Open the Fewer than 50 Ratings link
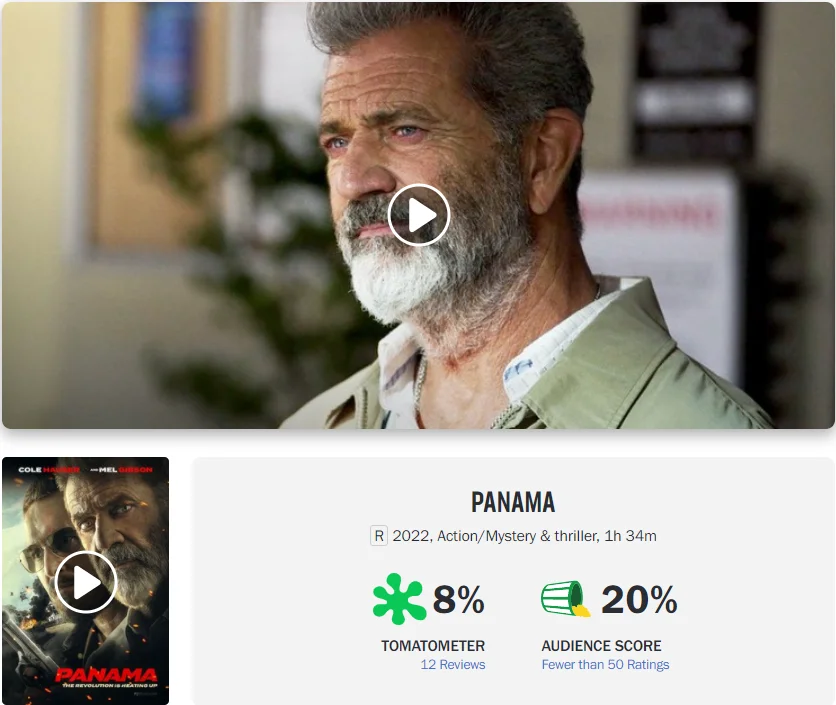This screenshot has height=705, width=836. tap(605, 664)
